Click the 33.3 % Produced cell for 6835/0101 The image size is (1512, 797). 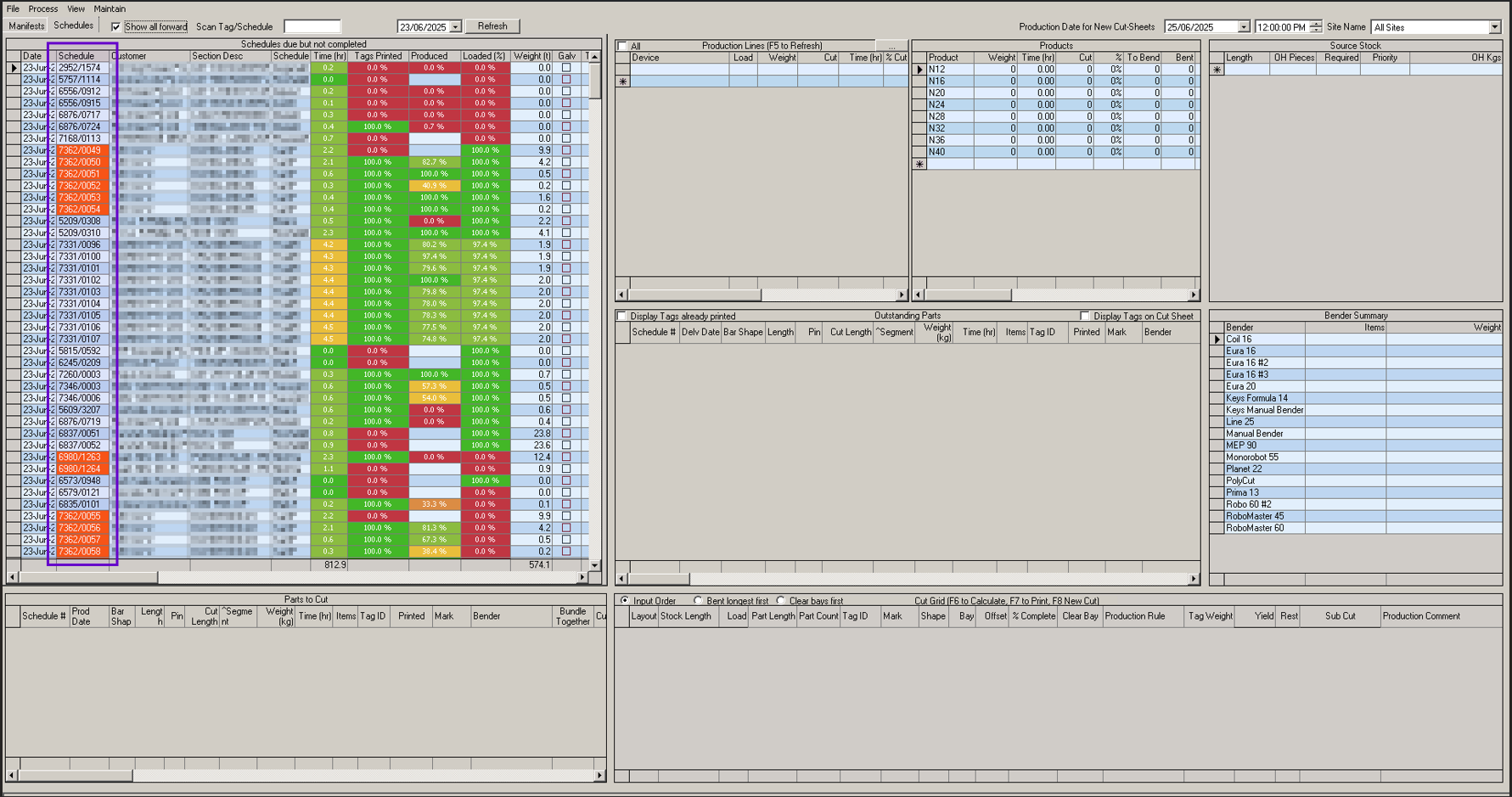(434, 504)
